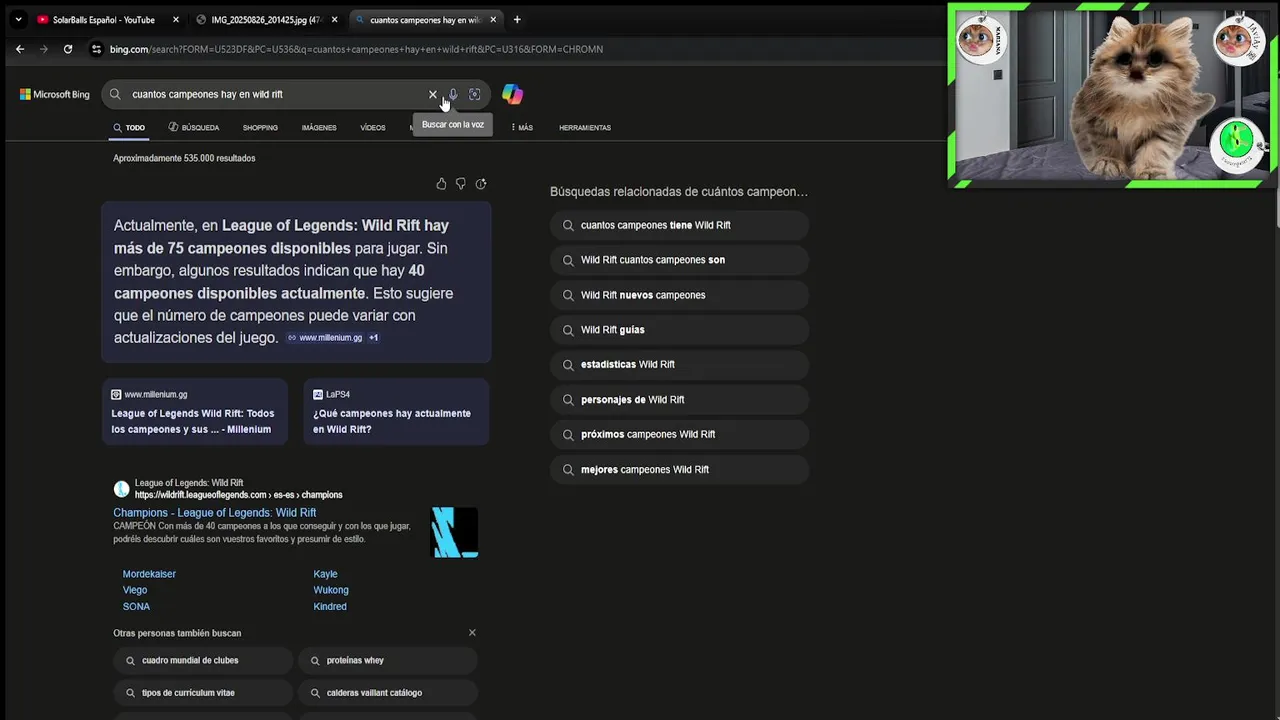
Task: Start voice search with microphone icon
Action: pyautogui.click(x=453, y=94)
